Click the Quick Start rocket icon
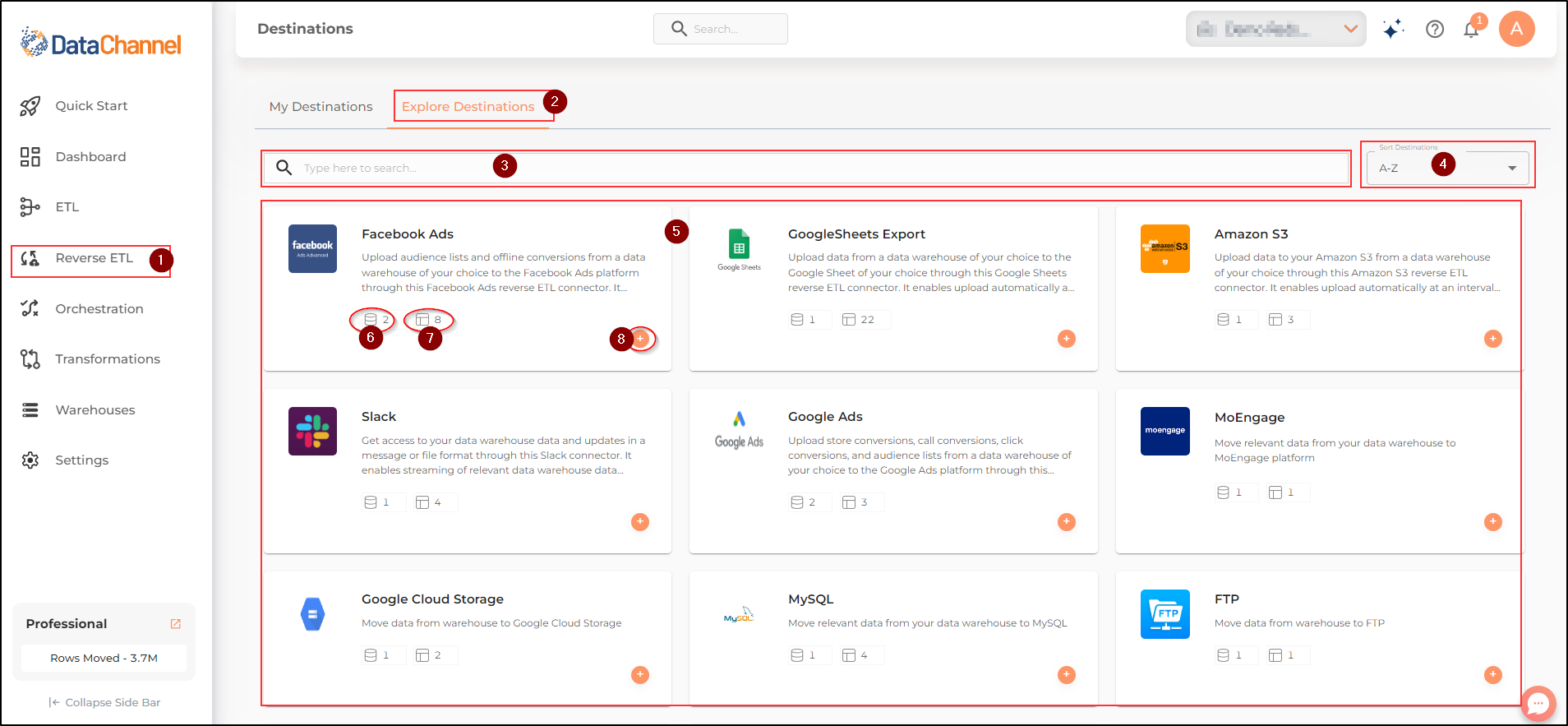 [x=30, y=106]
